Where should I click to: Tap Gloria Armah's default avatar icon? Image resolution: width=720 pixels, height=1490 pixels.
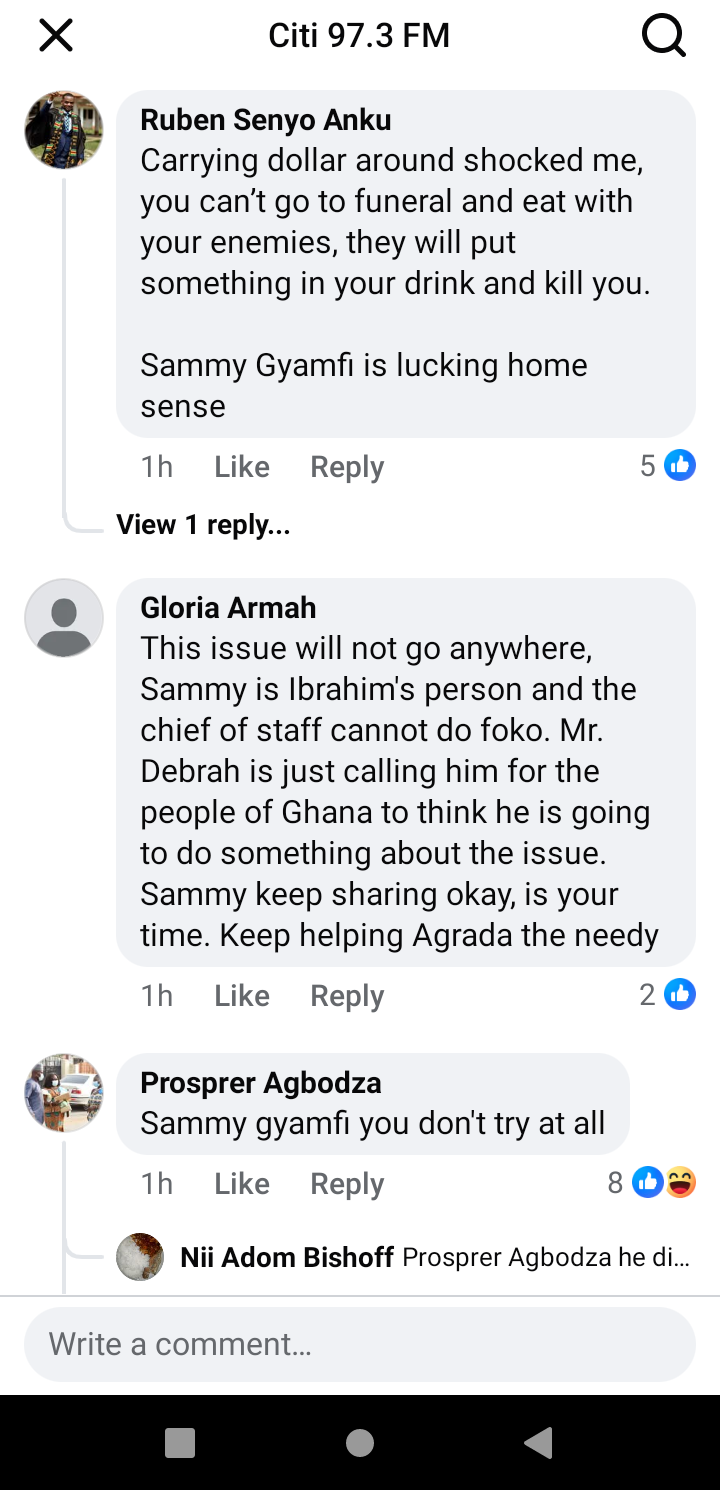point(64,617)
